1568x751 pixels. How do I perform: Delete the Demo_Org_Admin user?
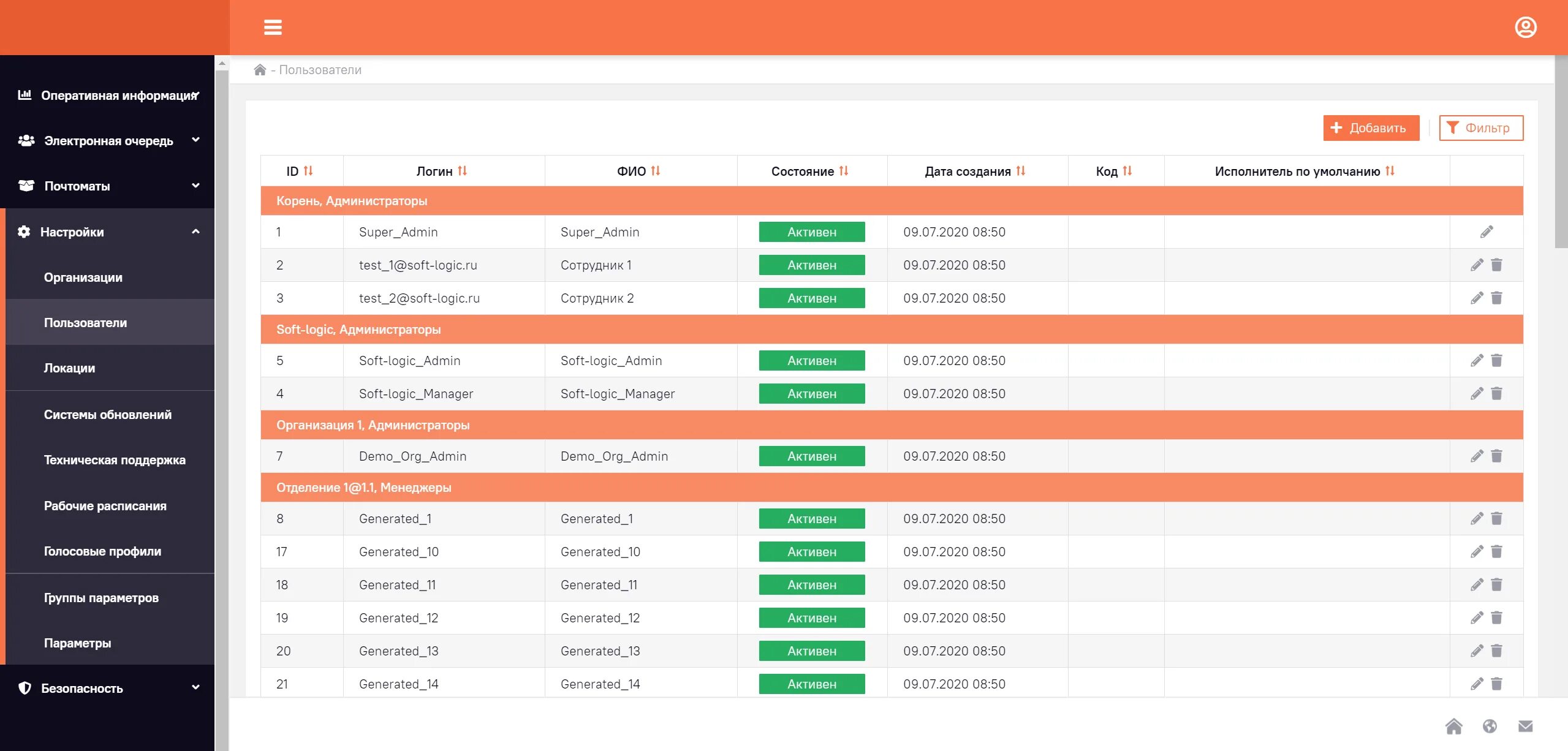pos(1496,456)
